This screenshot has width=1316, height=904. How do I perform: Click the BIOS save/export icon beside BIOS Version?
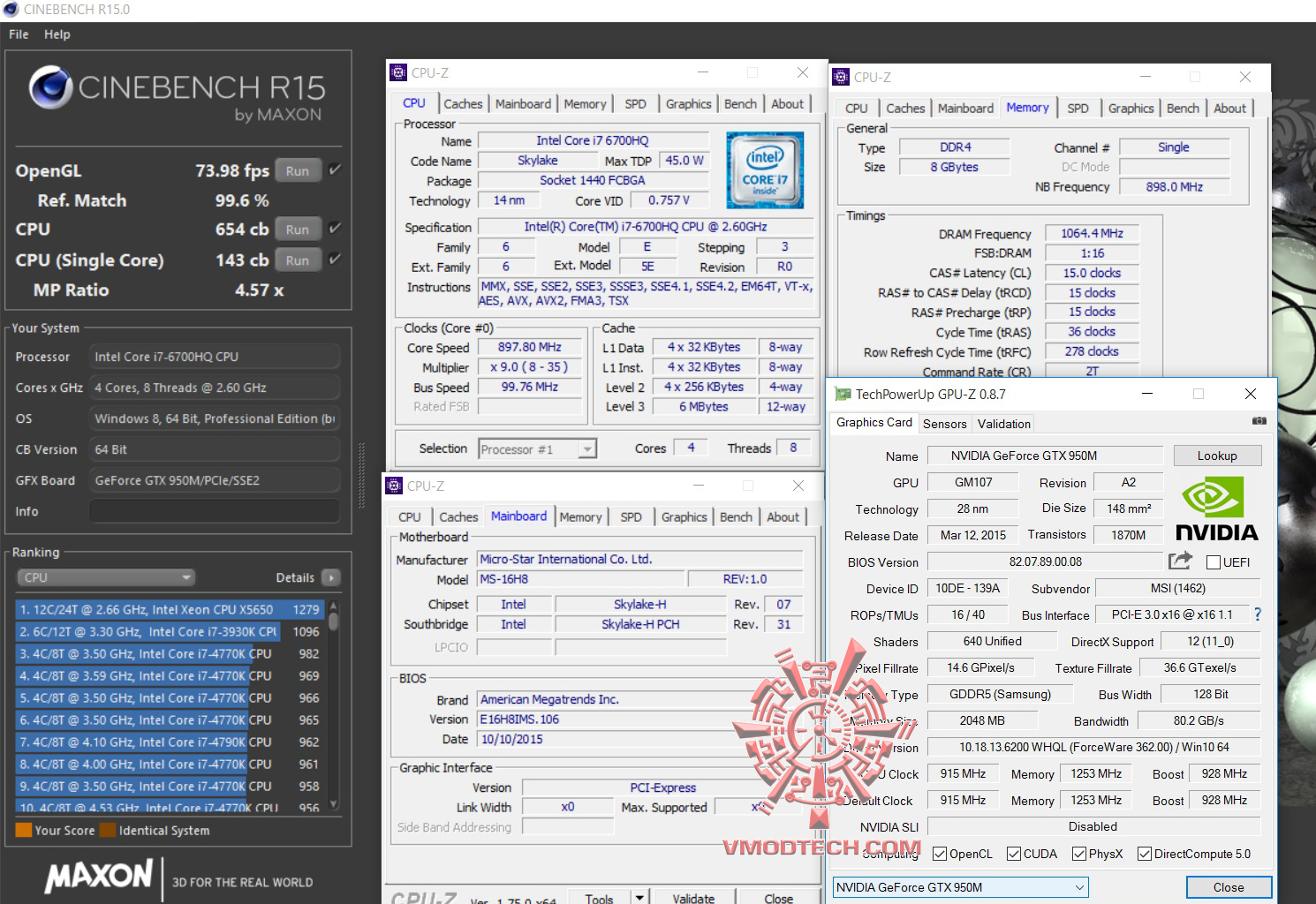coord(1179,561)
